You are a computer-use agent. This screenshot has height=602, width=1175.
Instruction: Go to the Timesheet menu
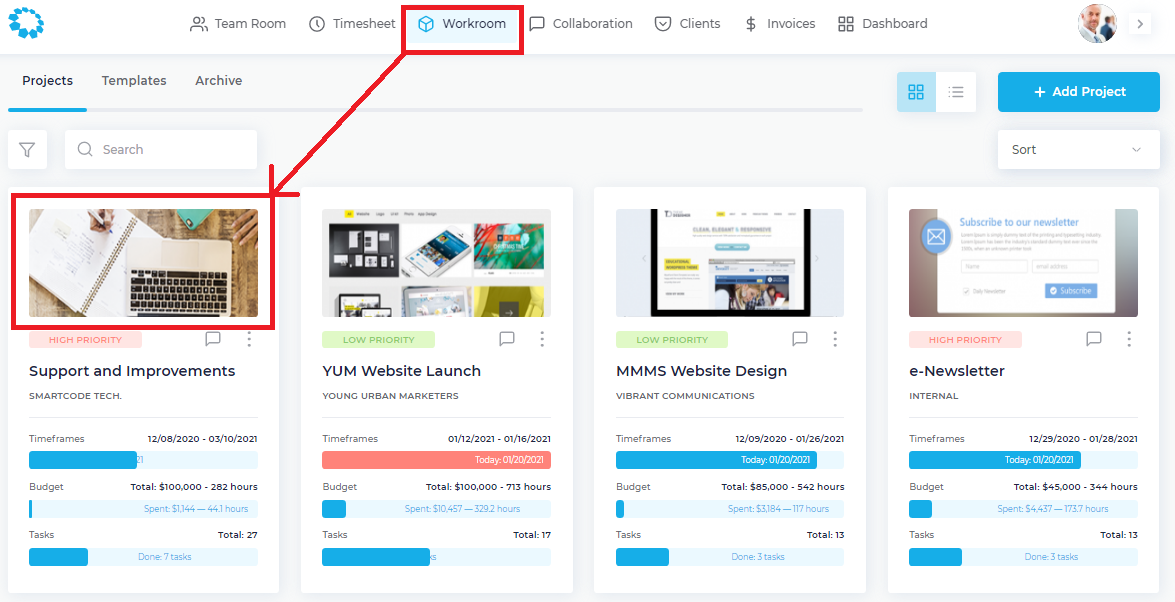[352, 24]
